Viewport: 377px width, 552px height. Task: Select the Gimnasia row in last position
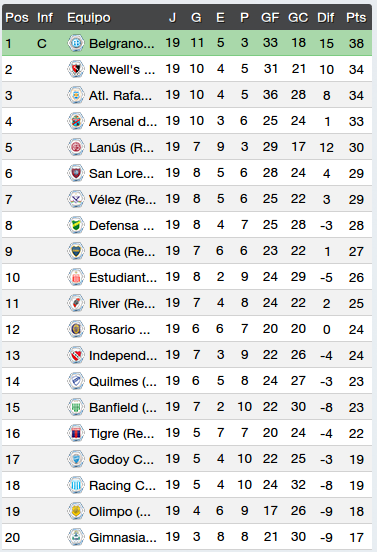(187, 537)
